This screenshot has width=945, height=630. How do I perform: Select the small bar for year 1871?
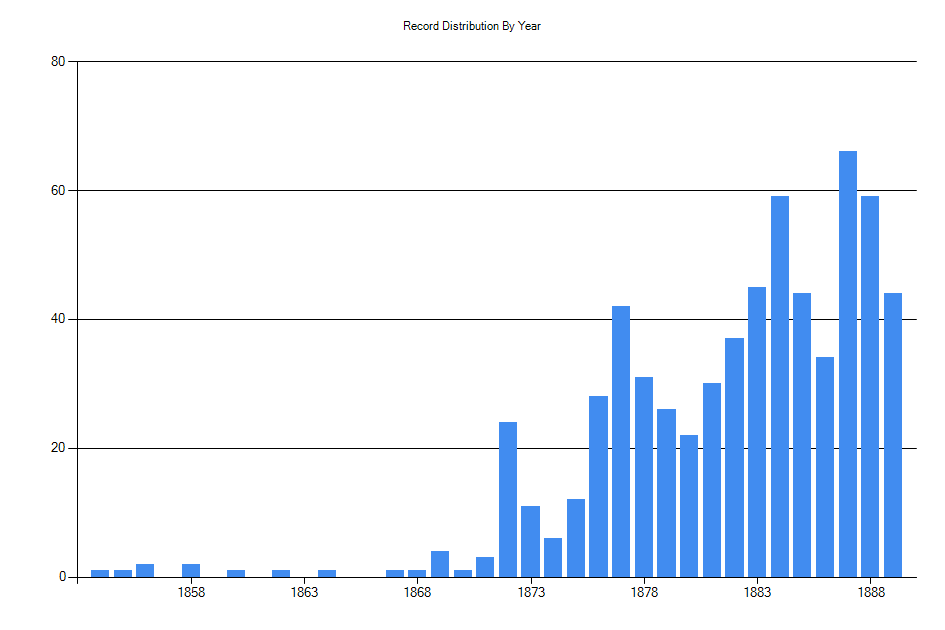[485, 567]
